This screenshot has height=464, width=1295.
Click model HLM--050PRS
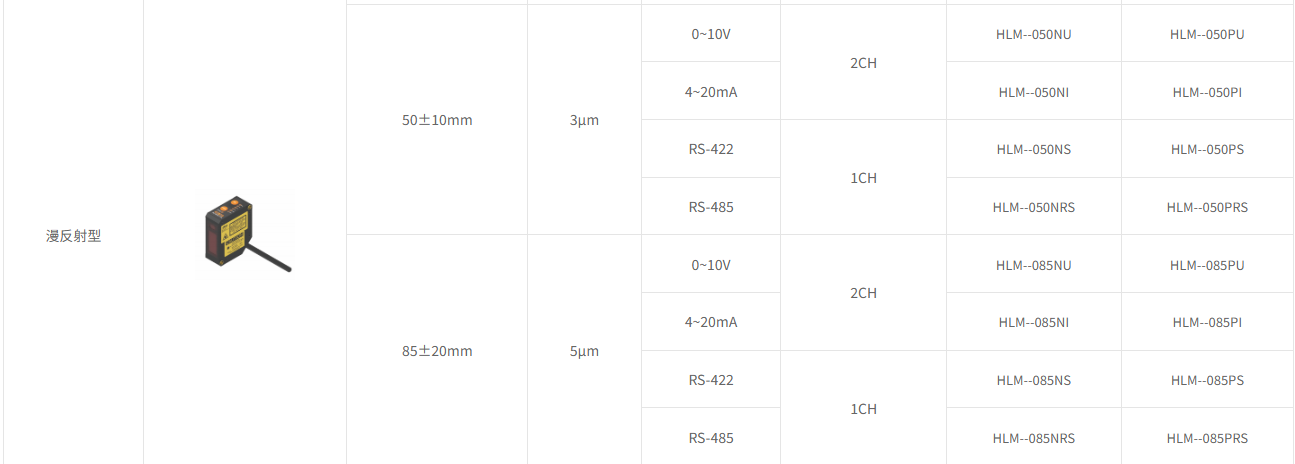pos(1207,207)
